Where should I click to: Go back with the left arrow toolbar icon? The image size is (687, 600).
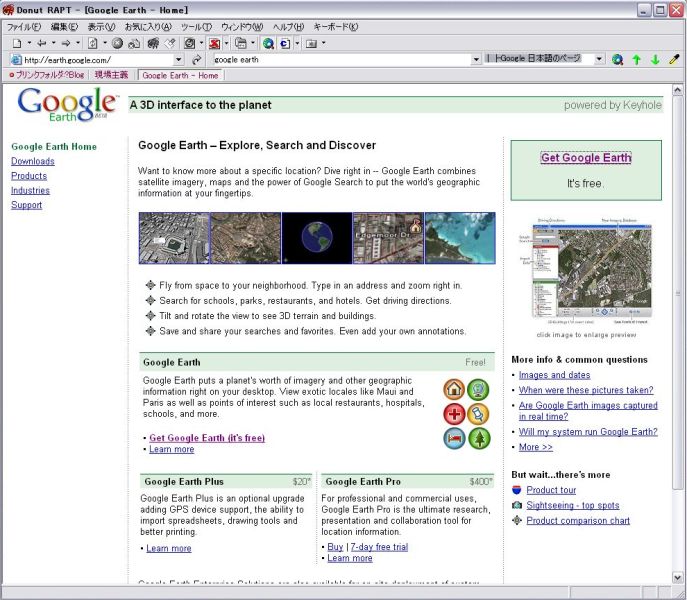pyautogui.click(x=42, y=43)
